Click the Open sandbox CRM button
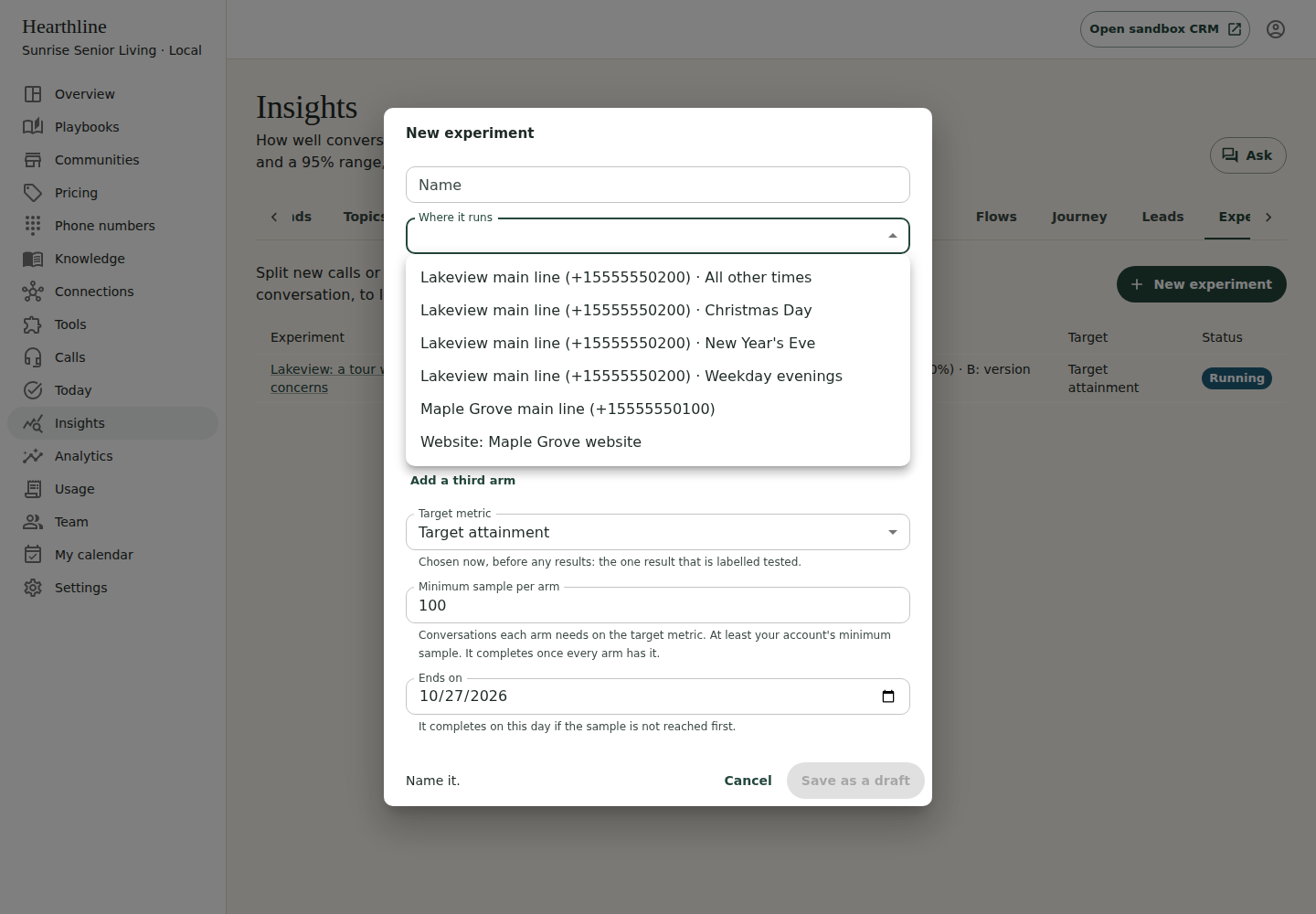Screen dimensions: 1316x914 1164,29
